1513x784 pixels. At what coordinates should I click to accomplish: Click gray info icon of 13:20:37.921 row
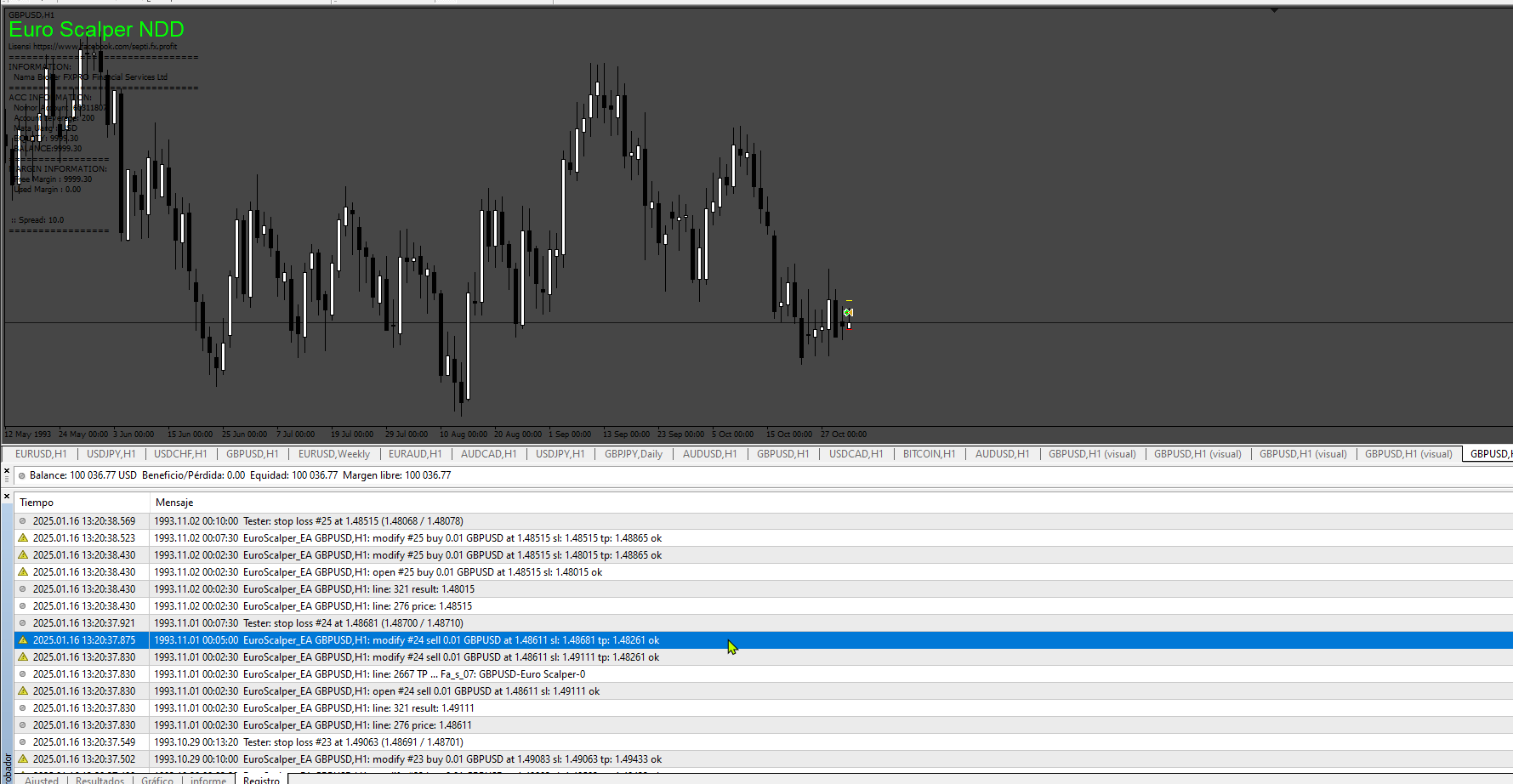point(23,623)
